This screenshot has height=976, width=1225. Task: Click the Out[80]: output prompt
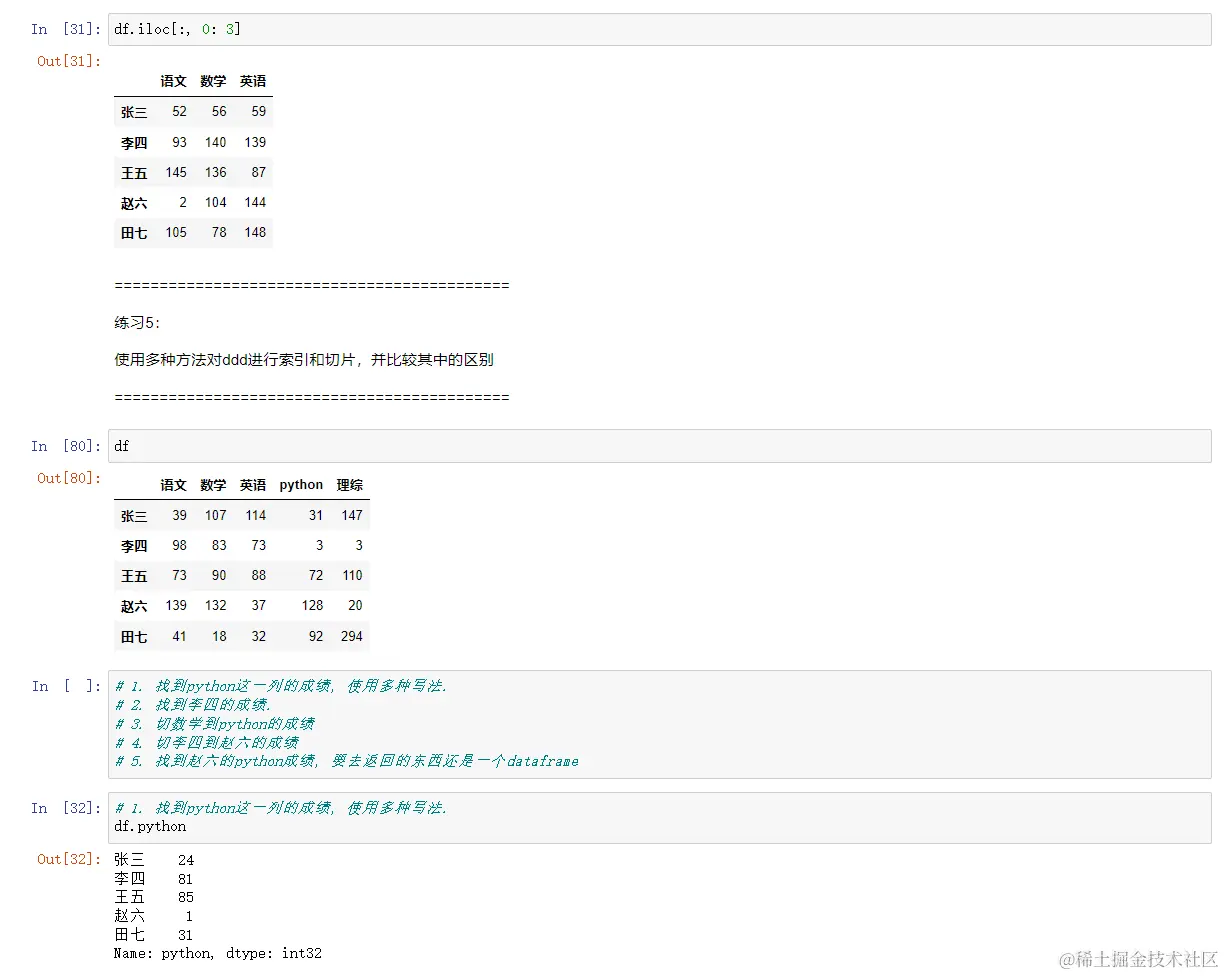(x=69, y=478)
